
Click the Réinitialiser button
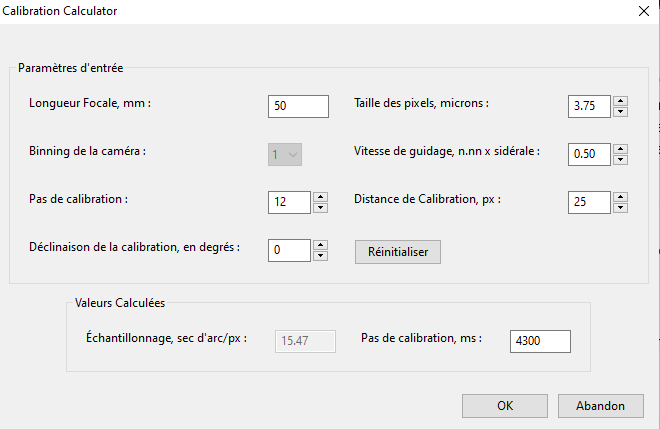click(x=397, y=252)
